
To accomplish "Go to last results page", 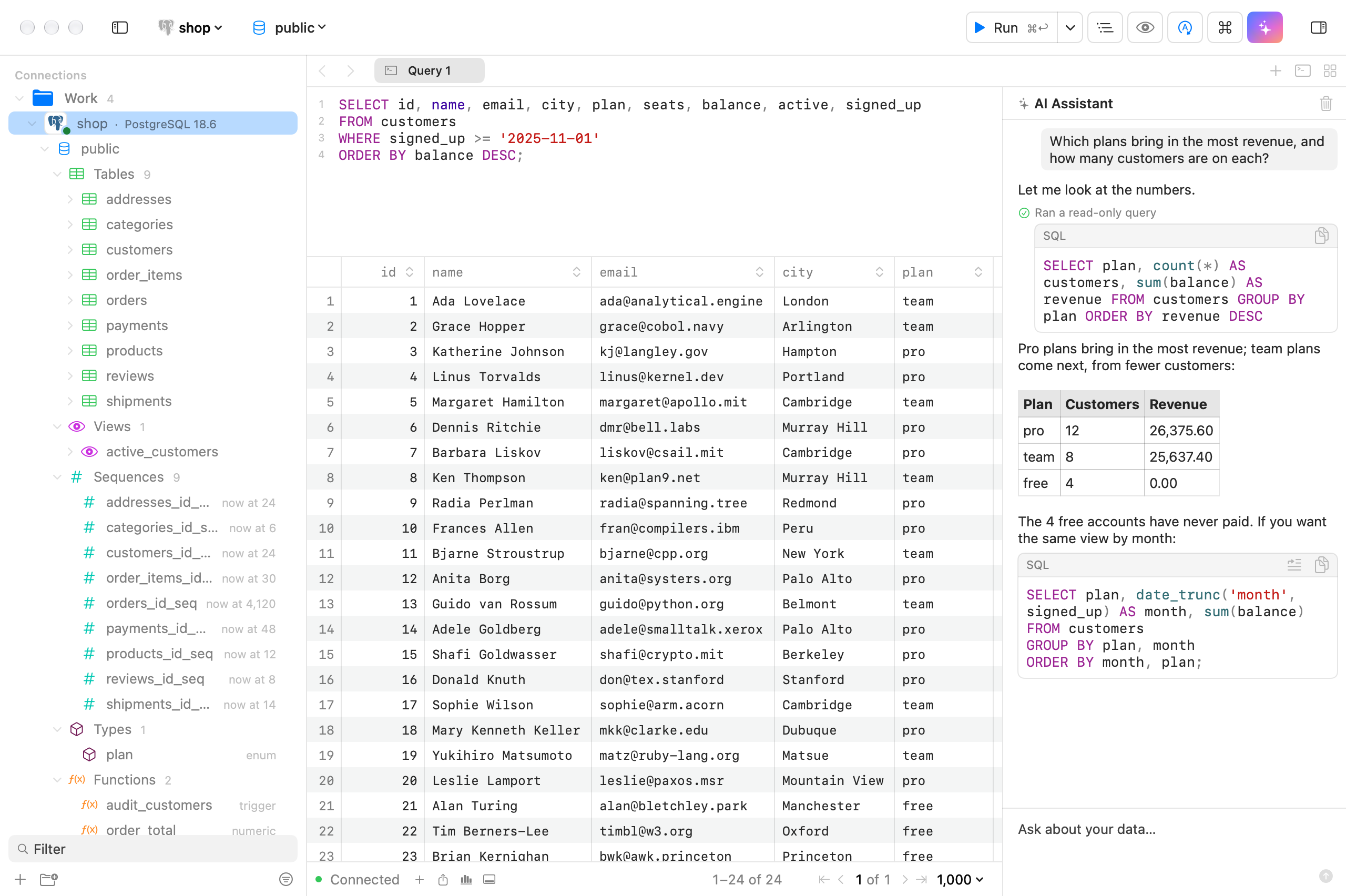I will tap(922, 879).
